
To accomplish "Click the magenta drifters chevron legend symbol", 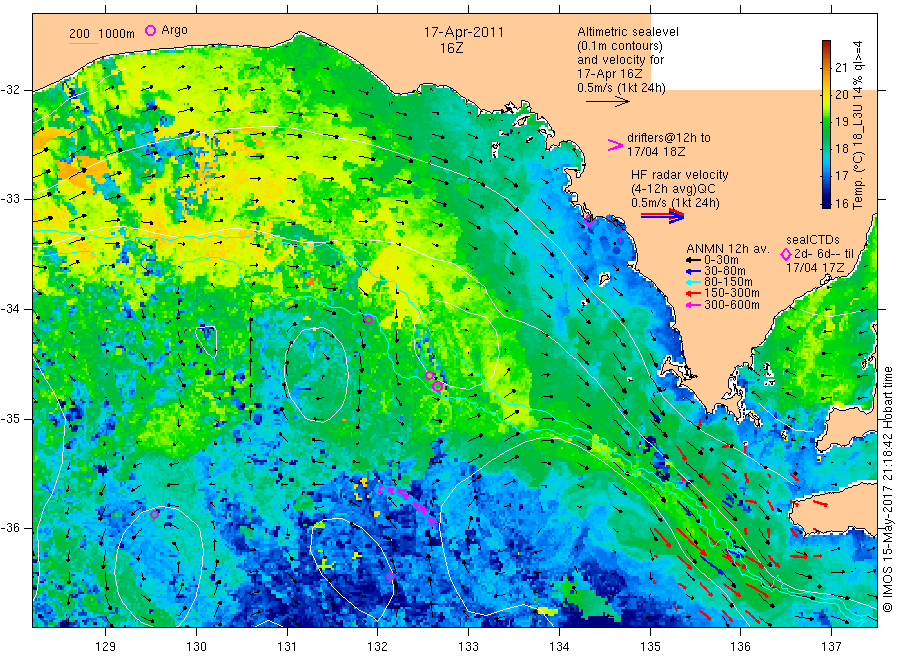I will (x=615, y=145).
